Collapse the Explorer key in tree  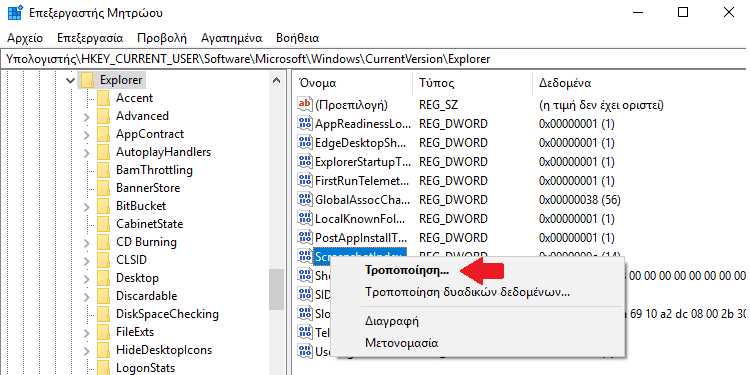click(x=71, y=80)
